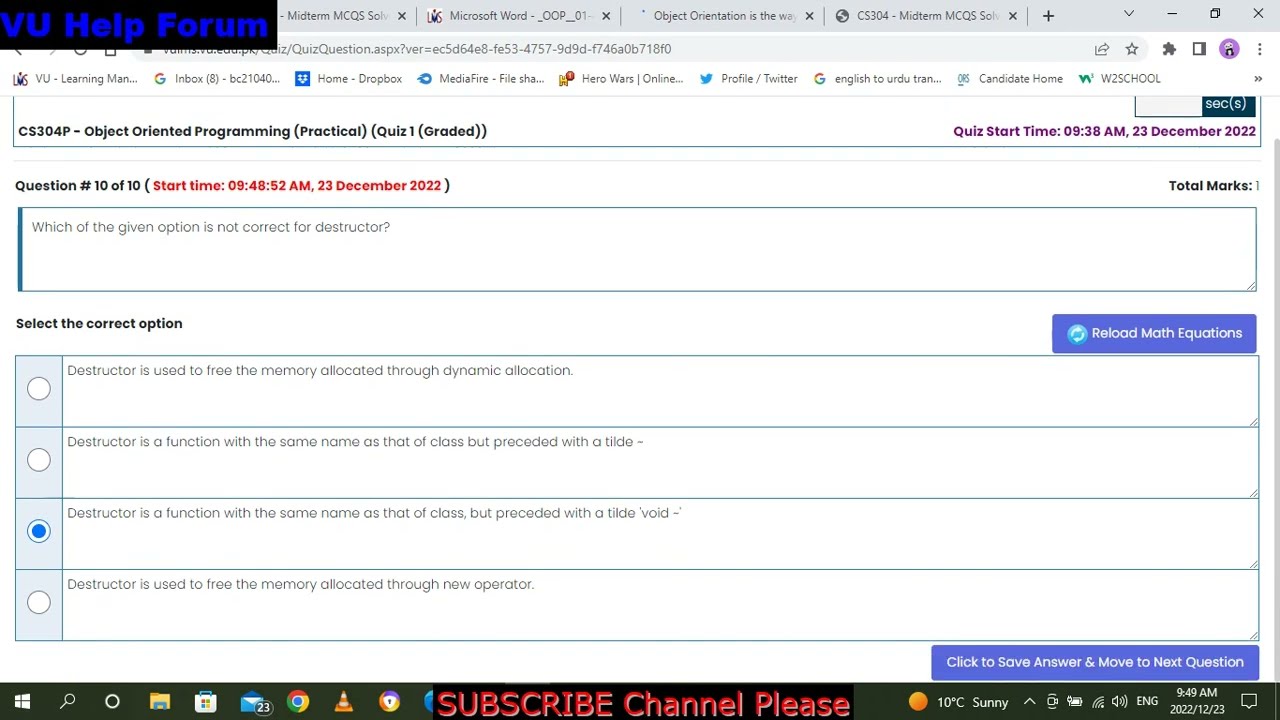Select radio for tilde 'void ~' option

click(x=39, y=531)
